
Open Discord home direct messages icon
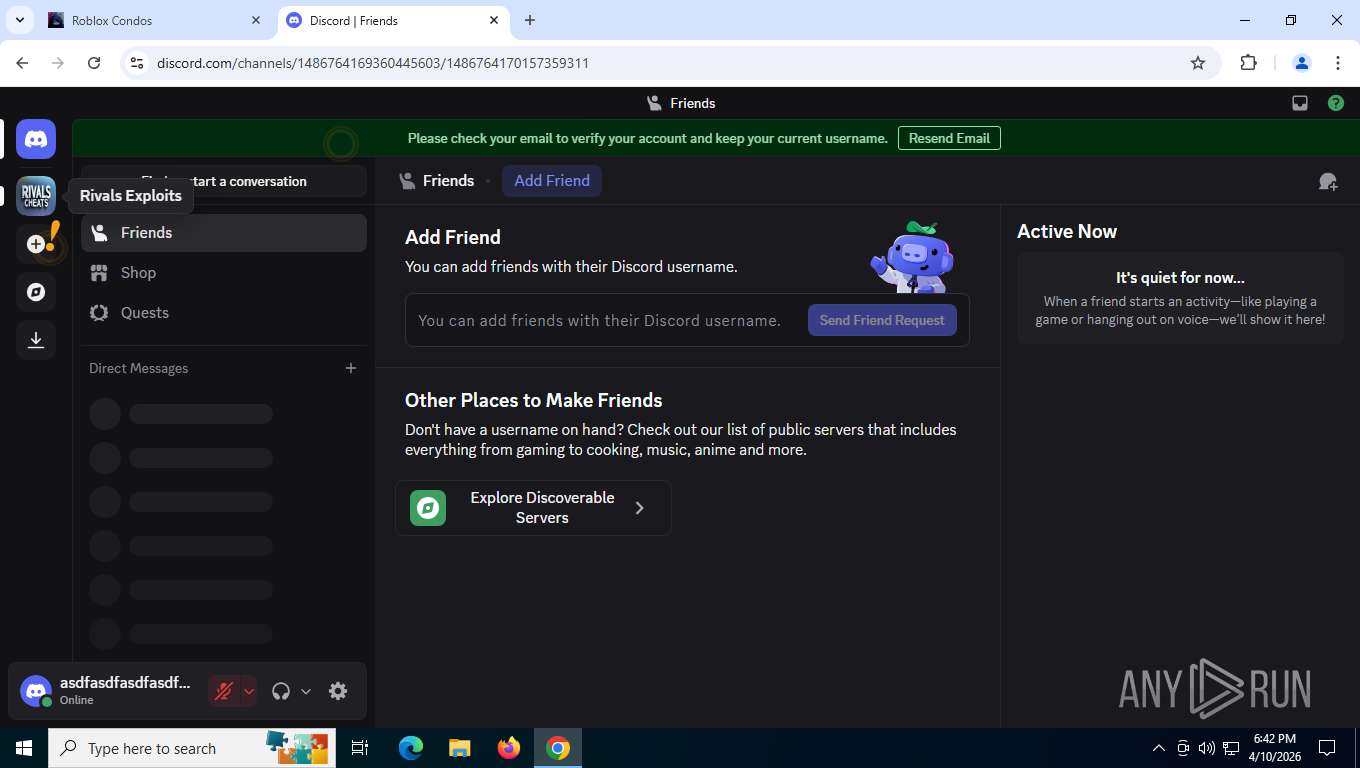(x=36, y=139)
